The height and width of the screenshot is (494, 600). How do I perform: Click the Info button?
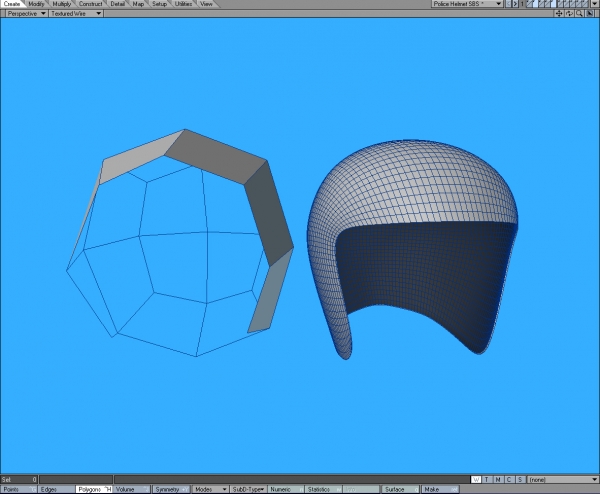point(361,489)
